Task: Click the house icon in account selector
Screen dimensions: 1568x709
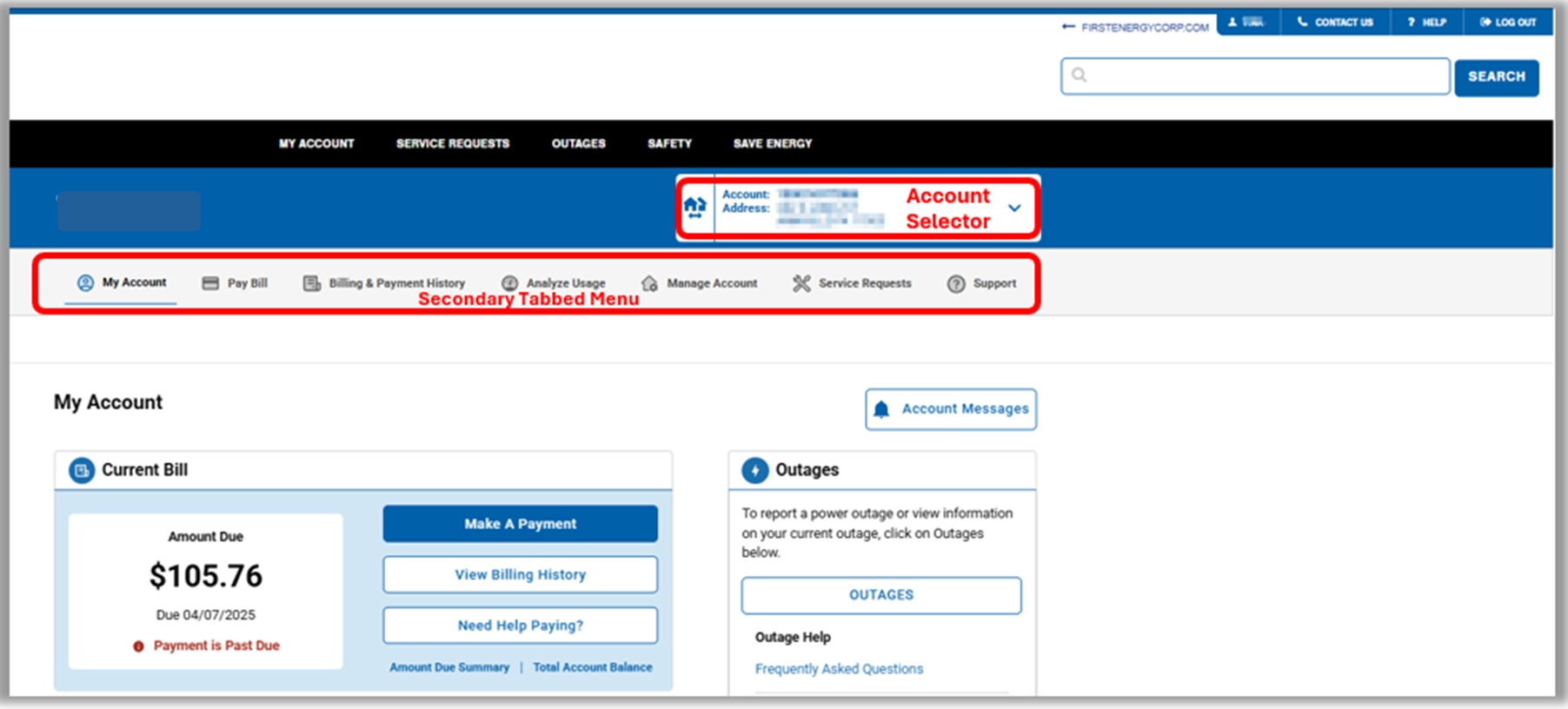Action: (x=694, y=208)
